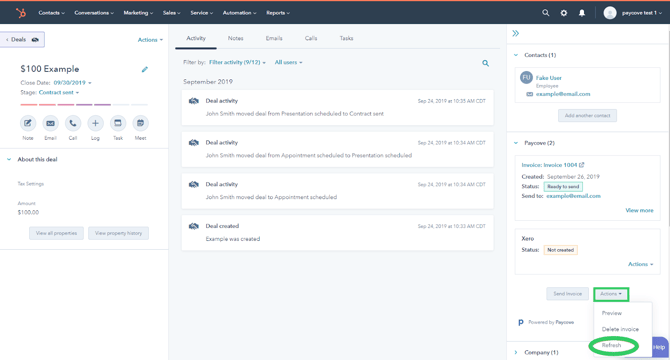Open the Automation menu
670x360 pixels.
(239, 13)
